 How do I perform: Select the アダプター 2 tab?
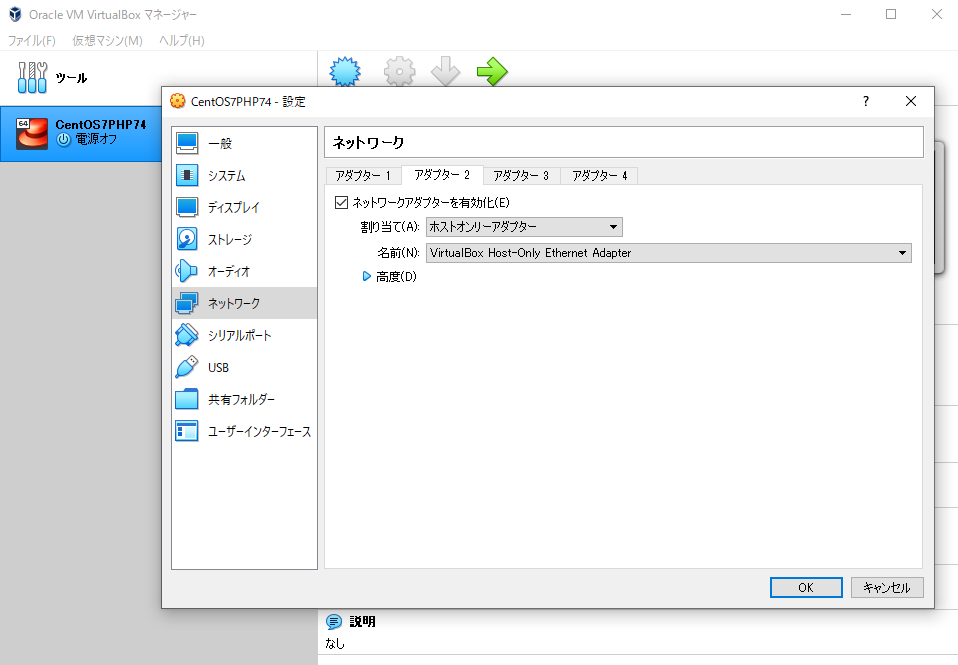pos(442,175)
